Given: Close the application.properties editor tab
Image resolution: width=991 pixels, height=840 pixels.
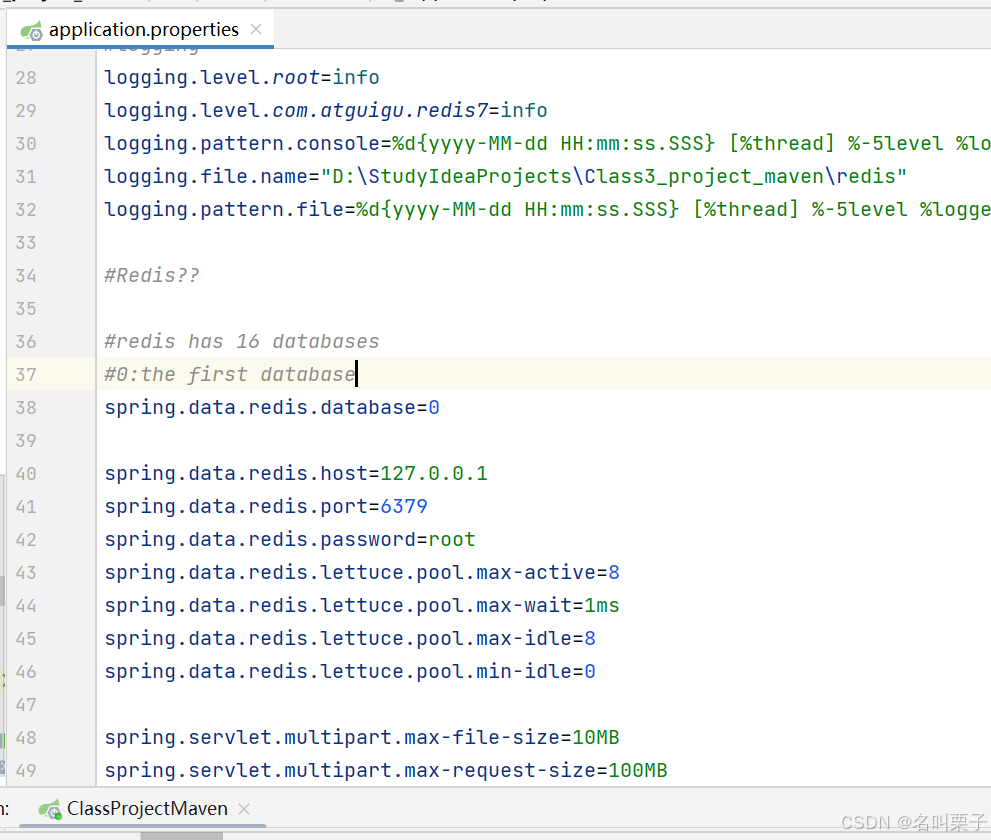Looking at the screenshot, I should (256, 30).
